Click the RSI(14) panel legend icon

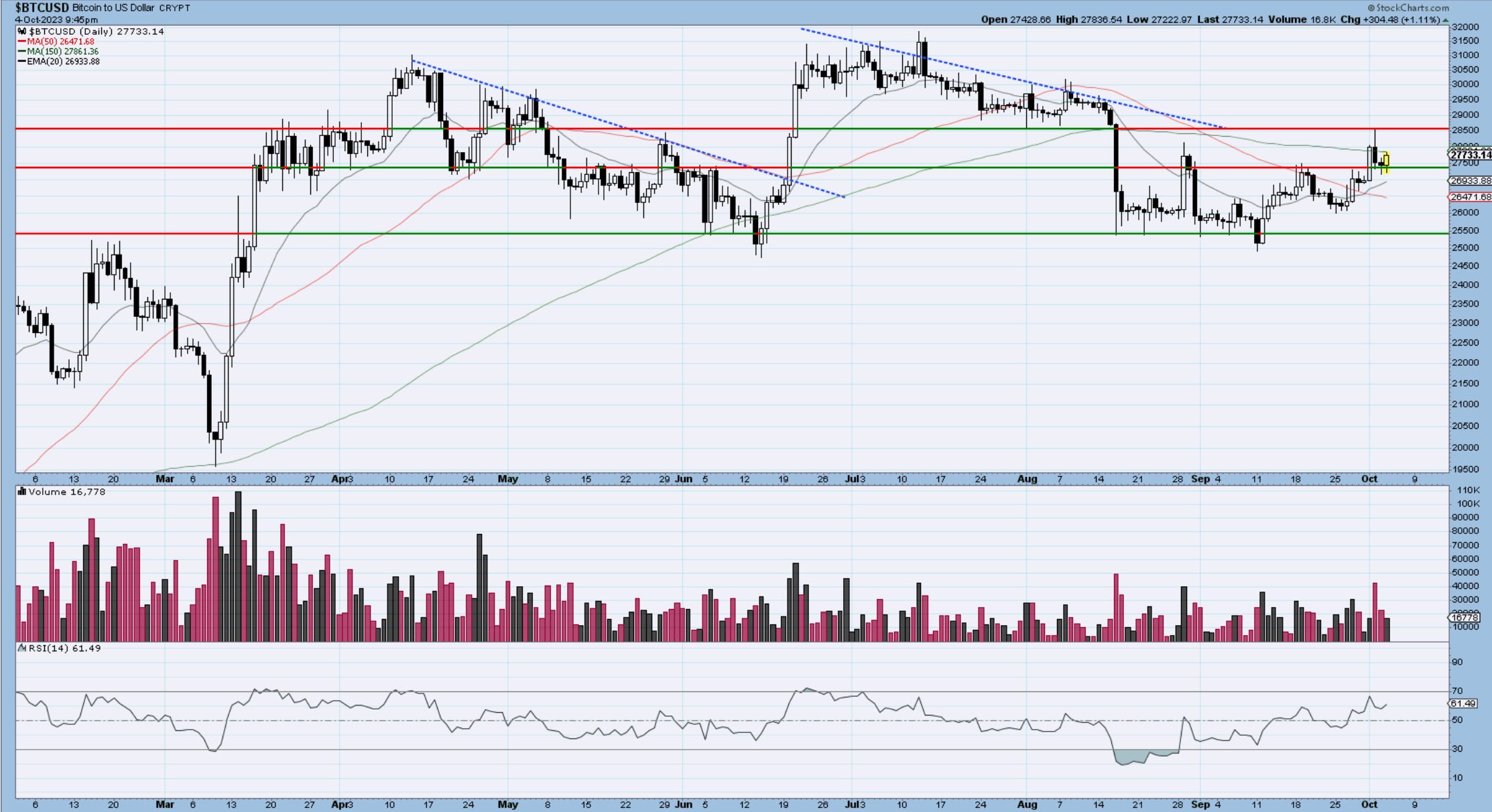(22, 648)
